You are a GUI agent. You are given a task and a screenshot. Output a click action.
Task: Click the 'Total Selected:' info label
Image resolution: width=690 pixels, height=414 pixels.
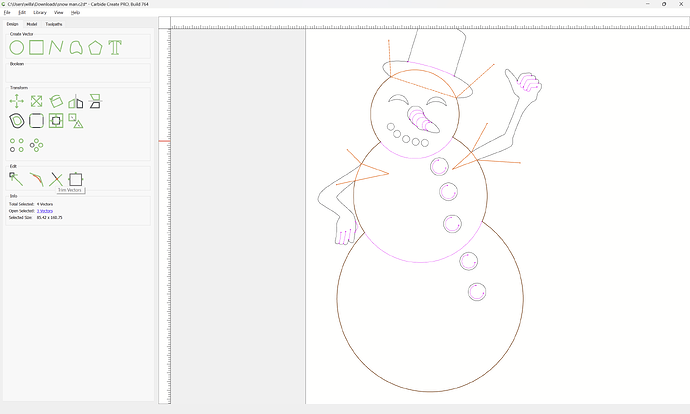22,204
